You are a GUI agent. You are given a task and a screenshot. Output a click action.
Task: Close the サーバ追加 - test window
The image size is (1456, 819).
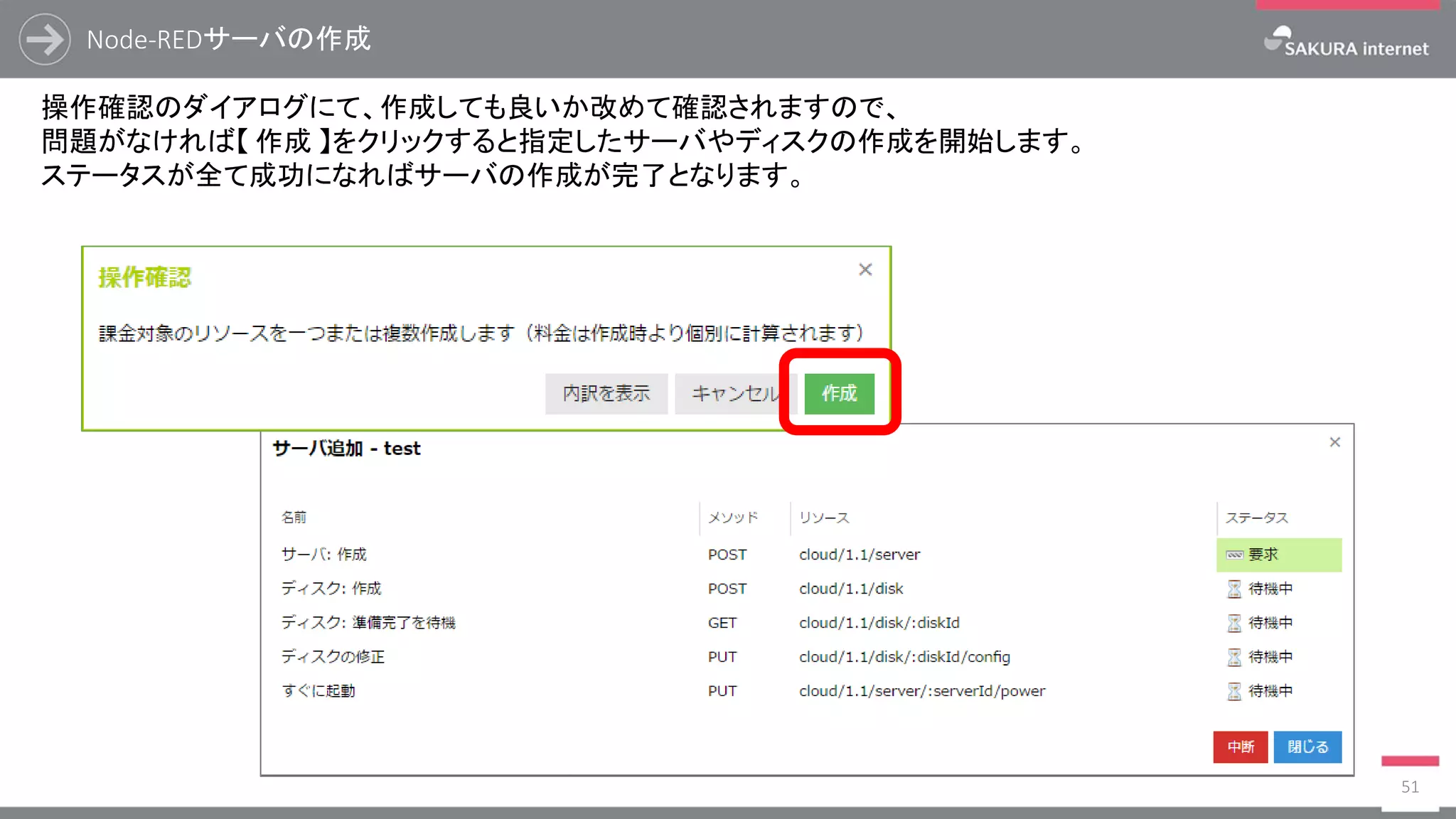[x=1335, y=442]
